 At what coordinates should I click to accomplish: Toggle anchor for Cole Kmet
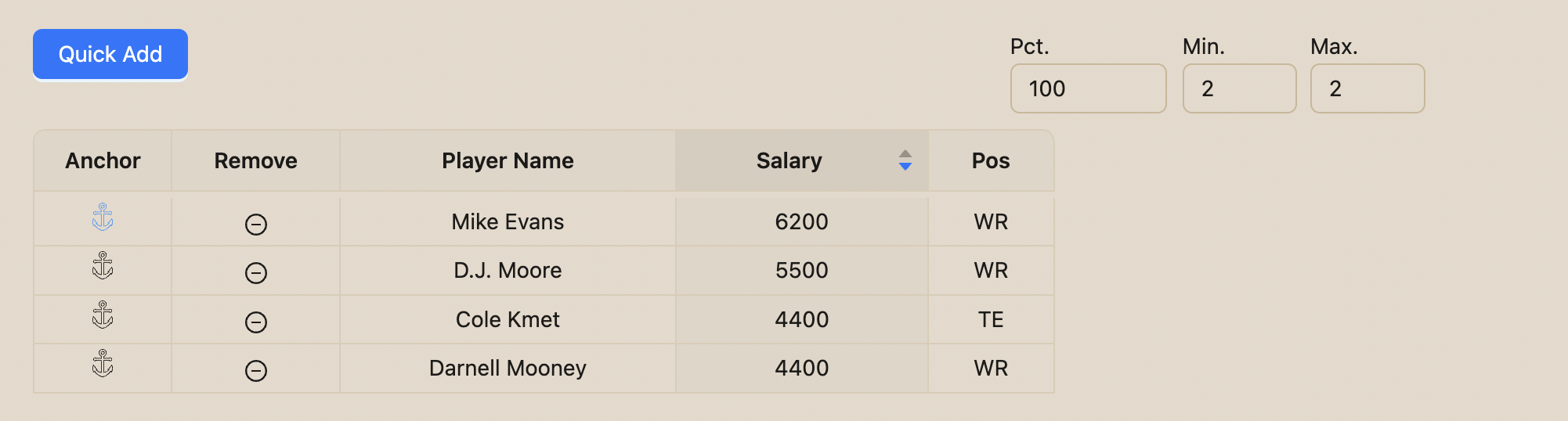[103, 315]
